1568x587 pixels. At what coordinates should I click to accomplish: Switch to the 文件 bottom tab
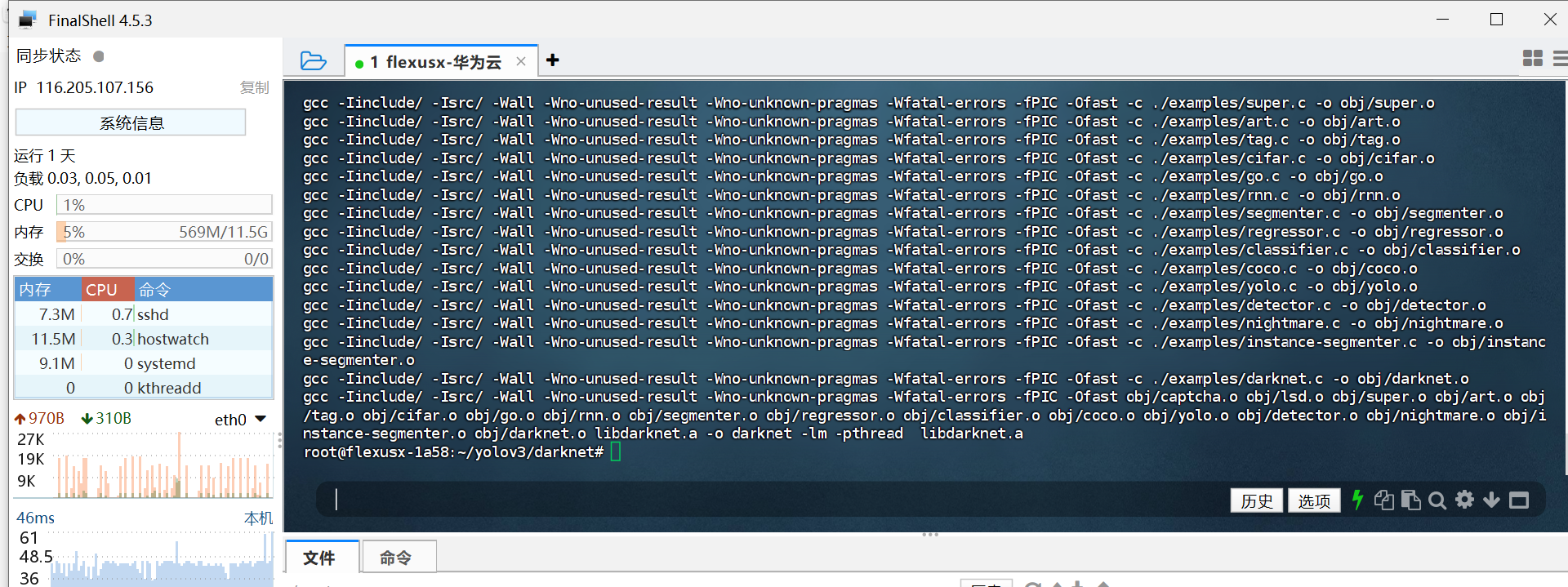point(321,558)
